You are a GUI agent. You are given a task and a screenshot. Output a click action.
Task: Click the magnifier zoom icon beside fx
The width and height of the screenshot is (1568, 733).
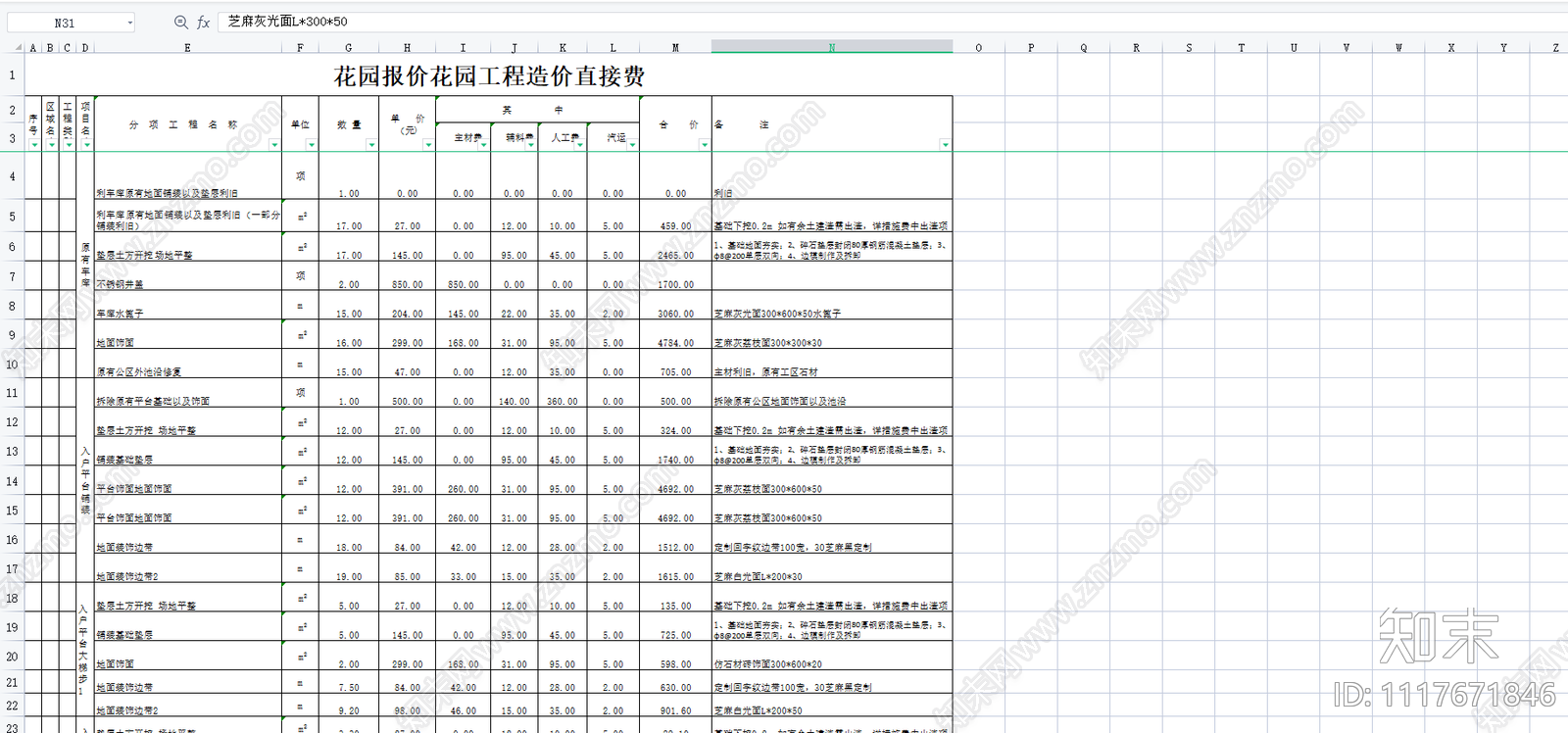coord(180,22)
